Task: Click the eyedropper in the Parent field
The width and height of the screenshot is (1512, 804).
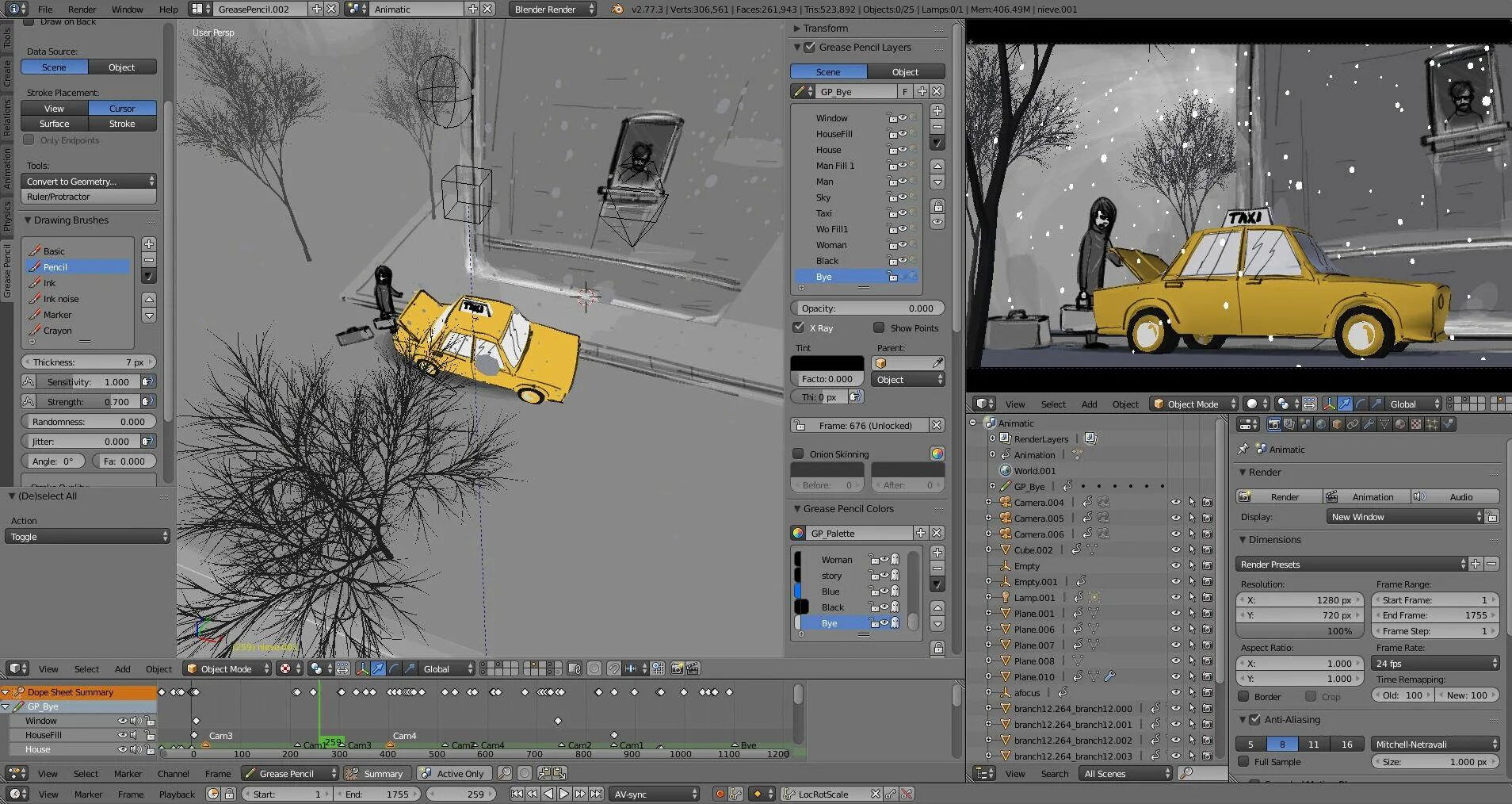Action: click(937, 363)
